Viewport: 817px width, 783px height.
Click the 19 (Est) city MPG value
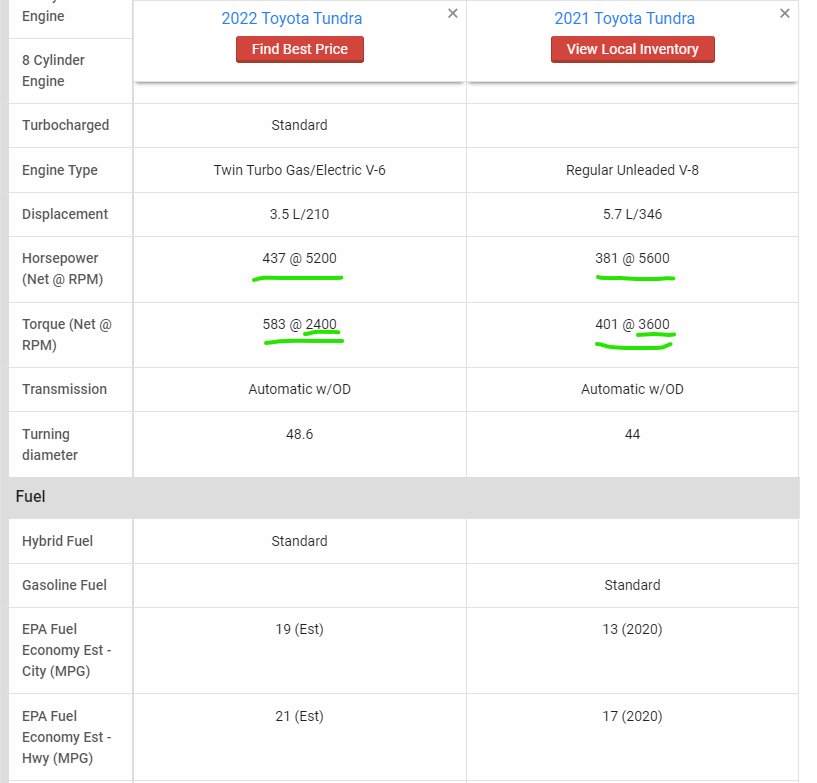pyautogui.click(x=300, y=629)
